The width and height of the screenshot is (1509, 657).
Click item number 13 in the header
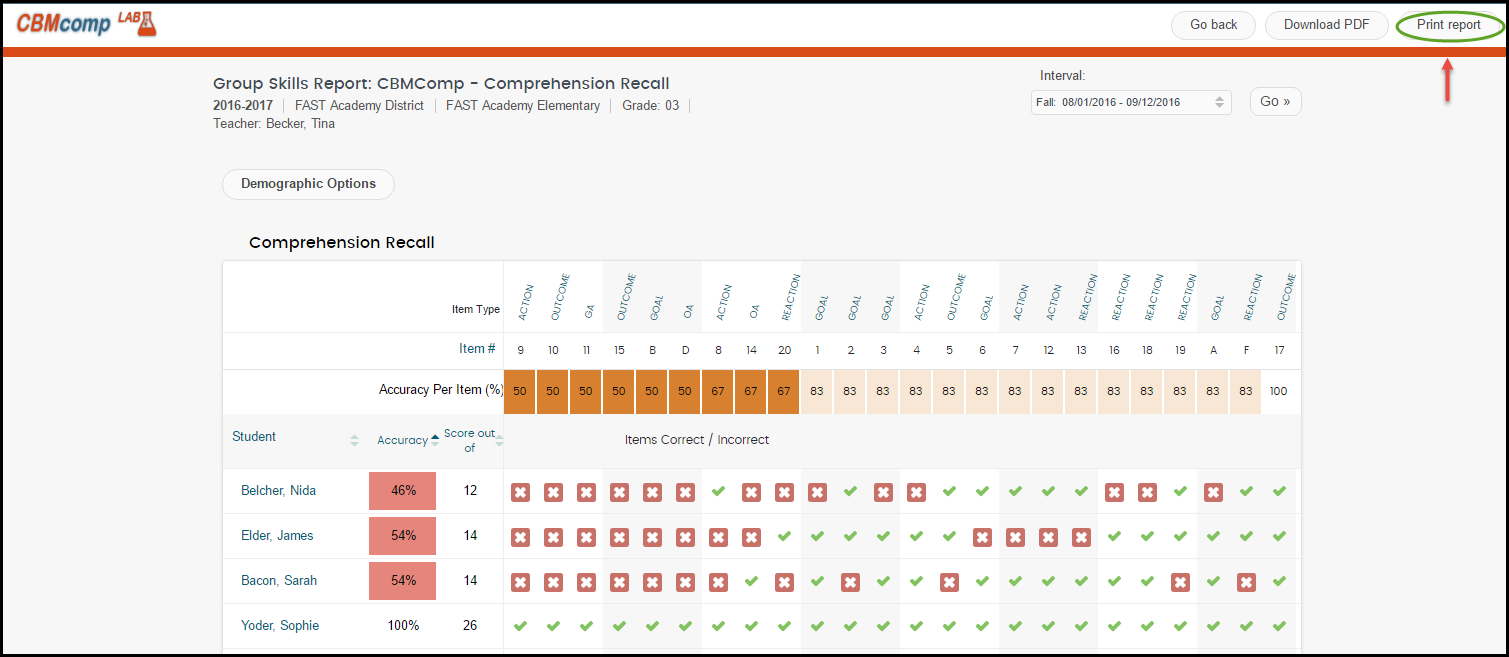pyautogui.click(x=1081, y=350)
